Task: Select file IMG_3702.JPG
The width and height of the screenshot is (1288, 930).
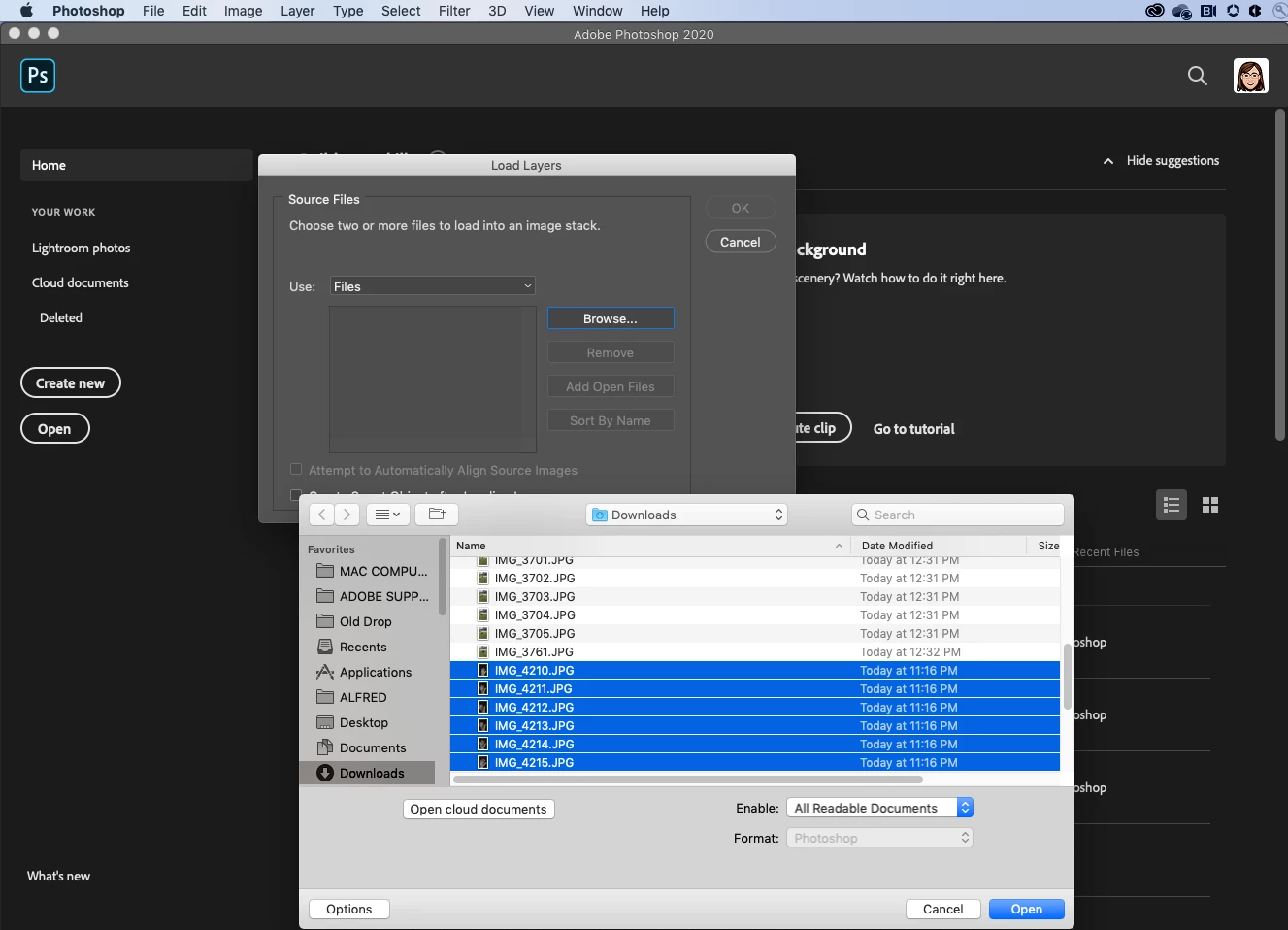Action: click(x=755, y=579)
